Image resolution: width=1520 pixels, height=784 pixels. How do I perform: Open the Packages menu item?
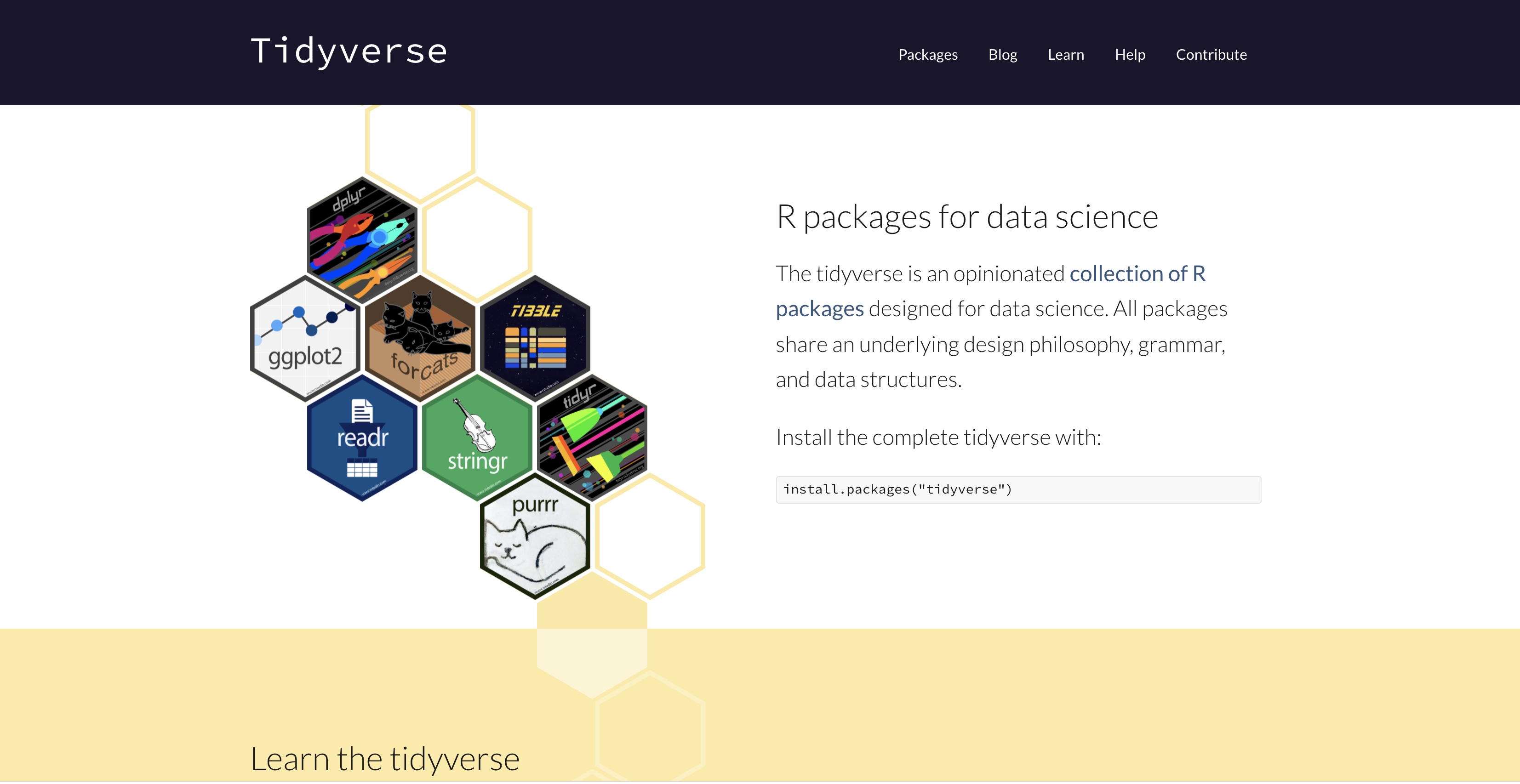pyautogui.click(x=927, y=54)
